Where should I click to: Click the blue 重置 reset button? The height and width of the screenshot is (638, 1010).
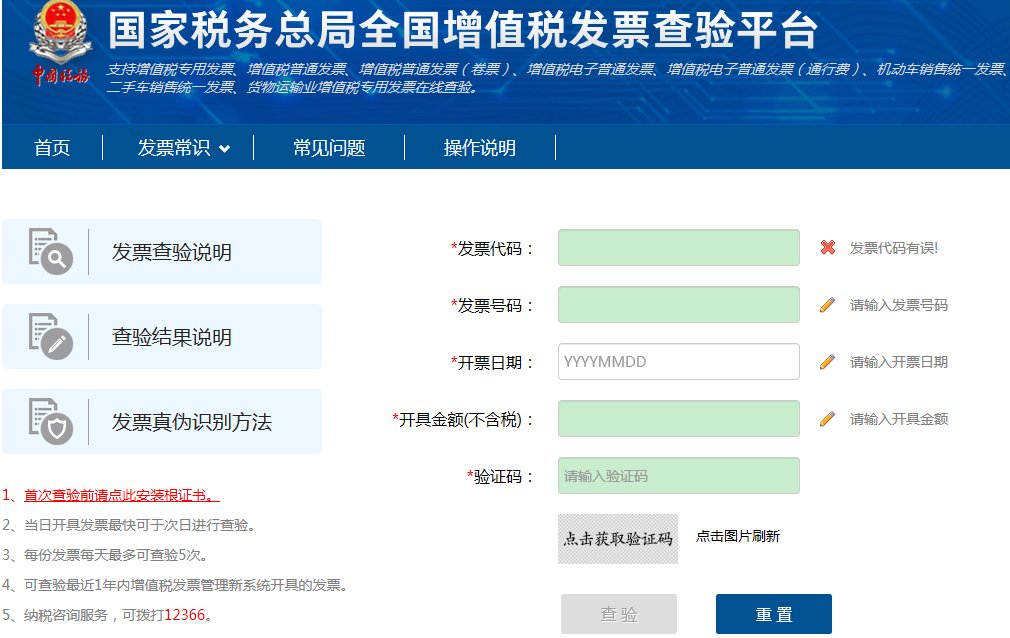coord(773,613)
